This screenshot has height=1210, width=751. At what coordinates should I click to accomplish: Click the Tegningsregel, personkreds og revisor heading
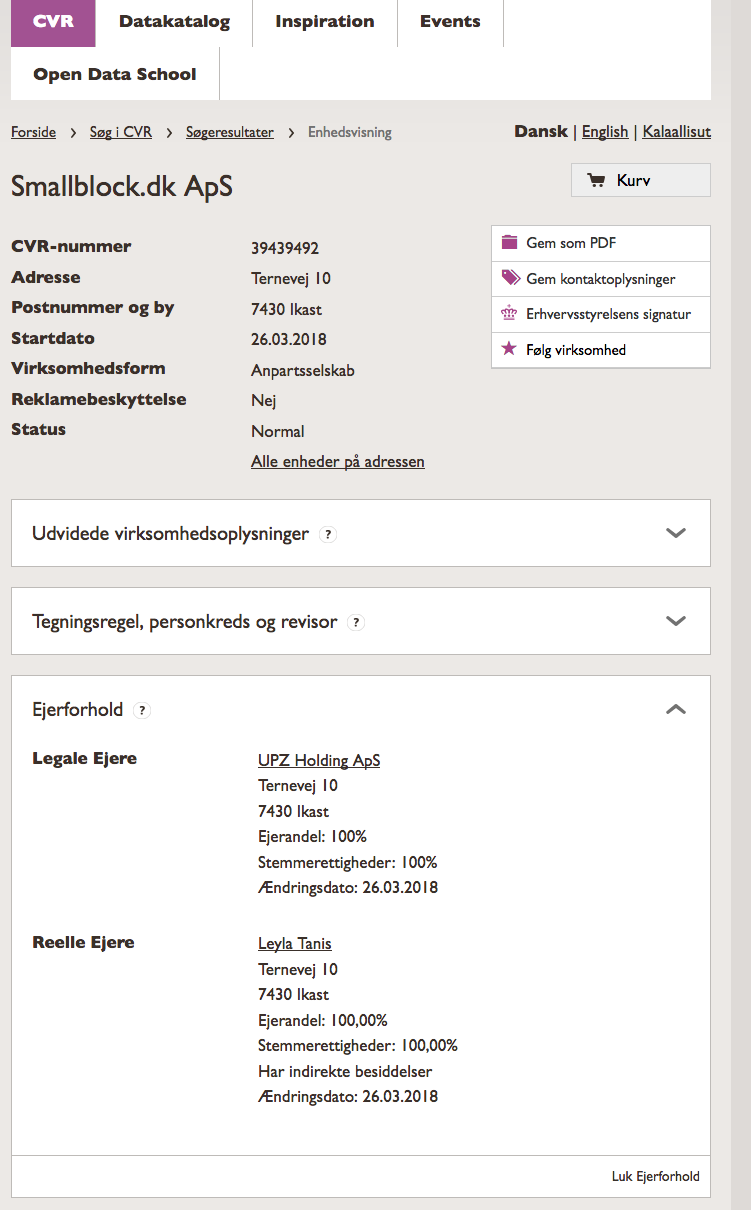(x=185, y=622)
